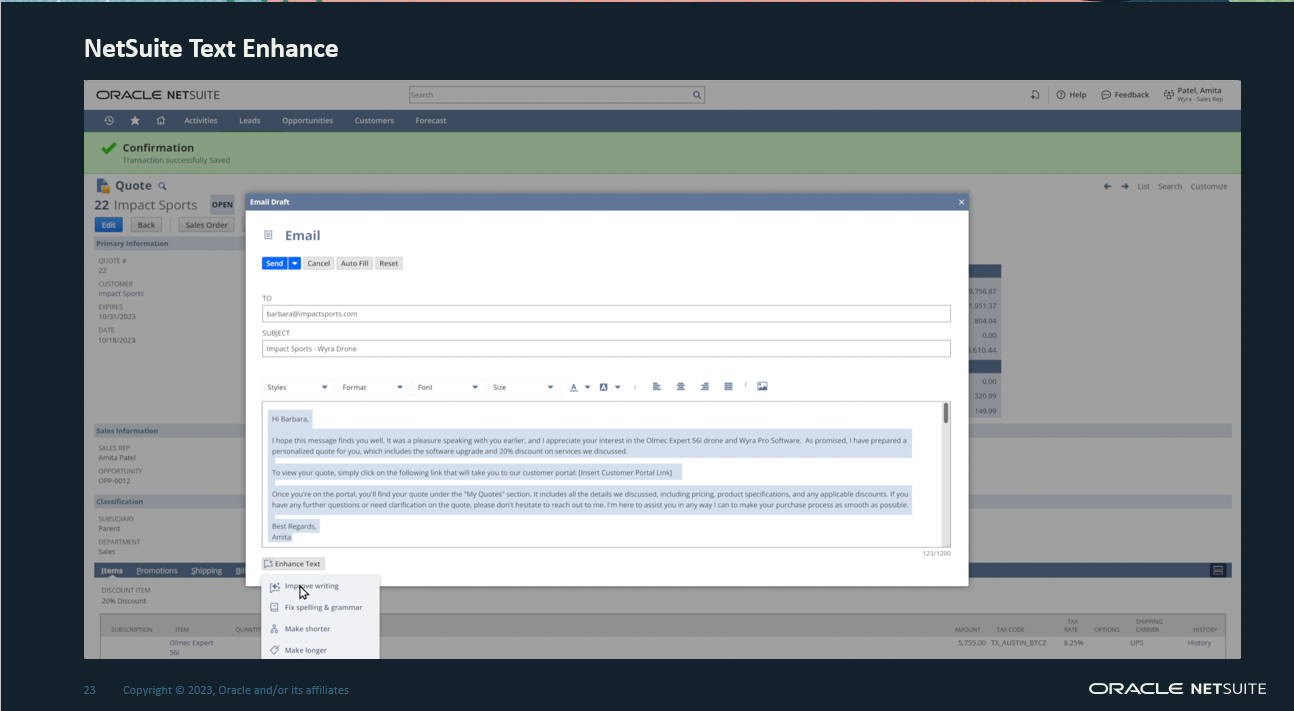Viewport: 1294px width, 711px height.
Task: Switch to the Promotions subtab
Action: pos(157,571)
